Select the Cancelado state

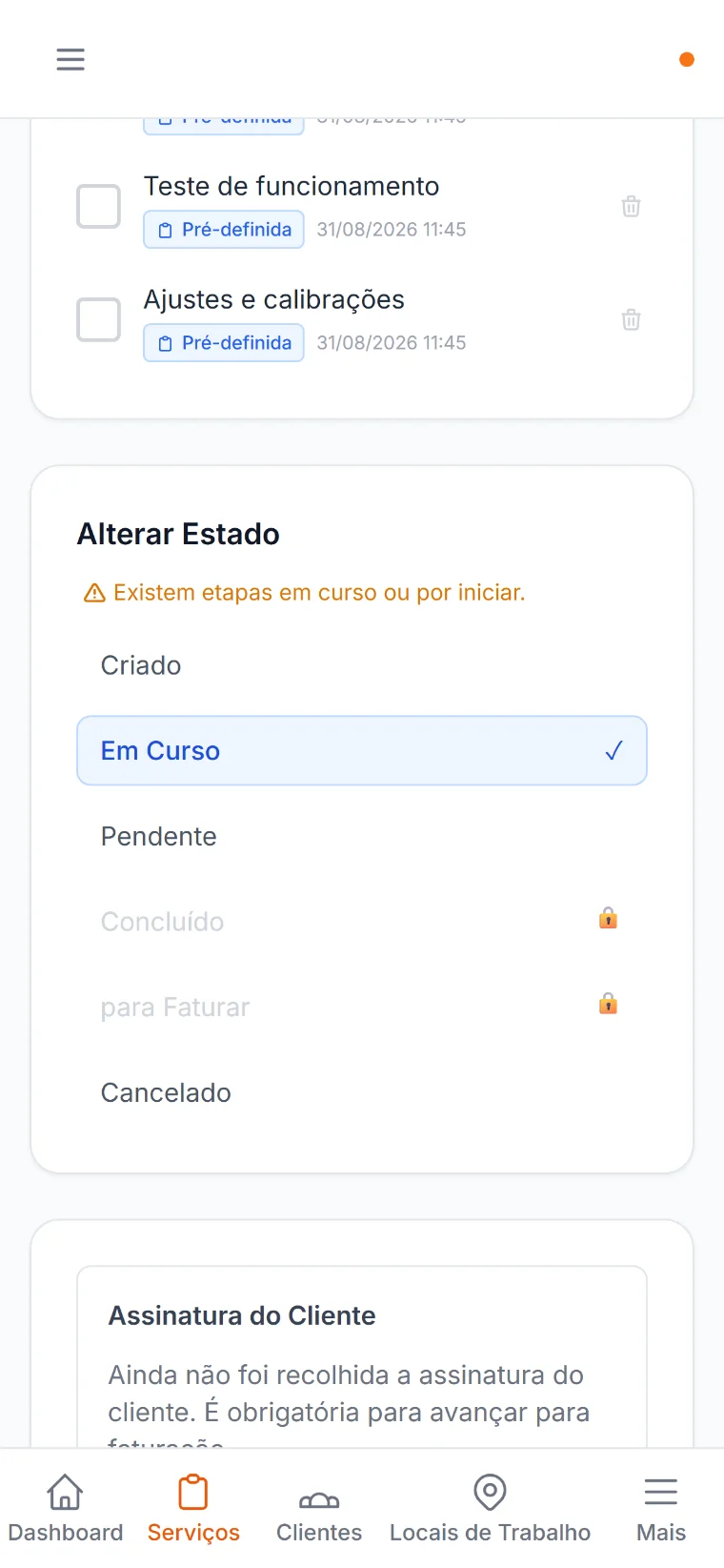coord(362,1092)
